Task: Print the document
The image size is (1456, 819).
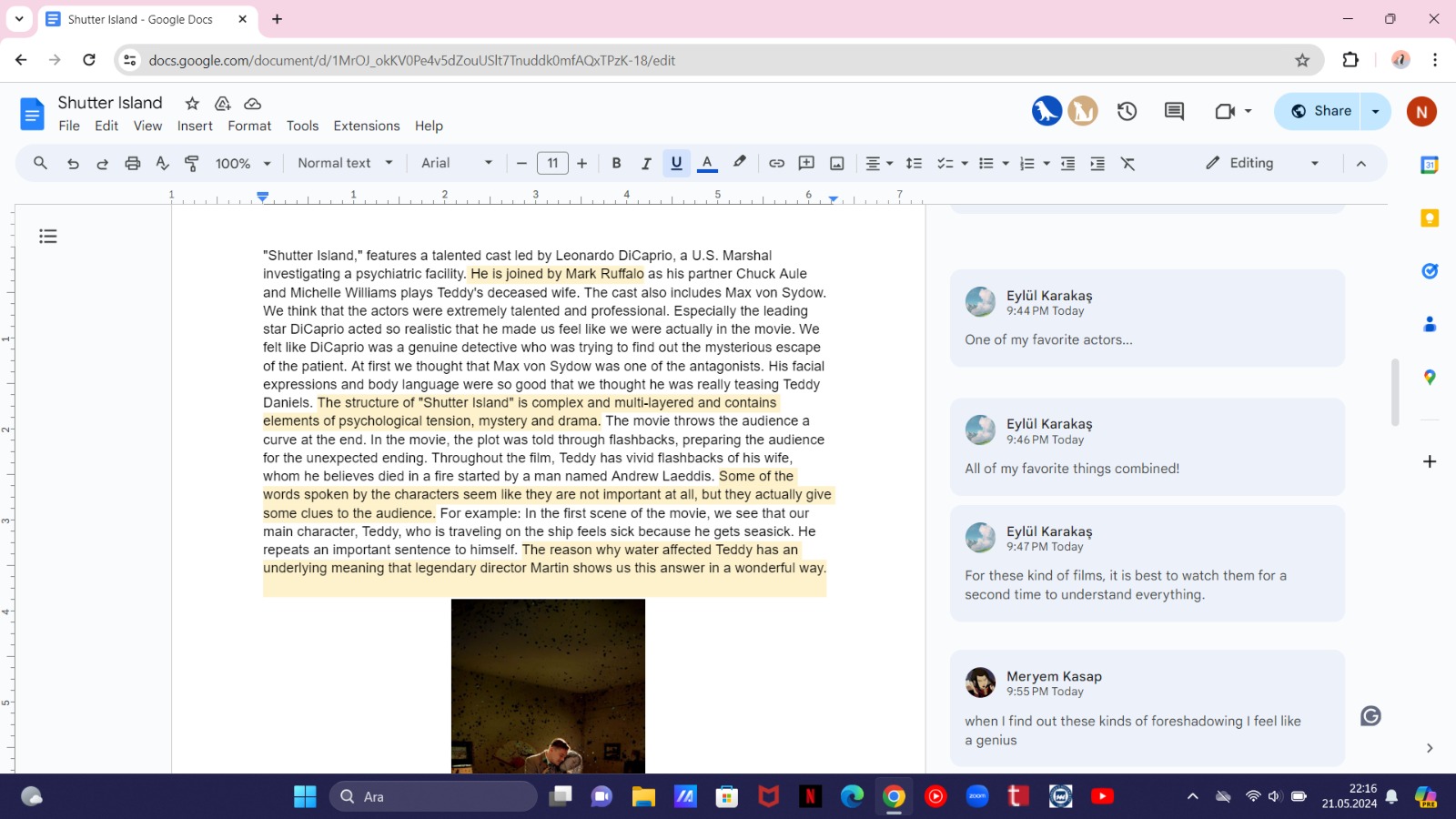Action: pos(133,164)
